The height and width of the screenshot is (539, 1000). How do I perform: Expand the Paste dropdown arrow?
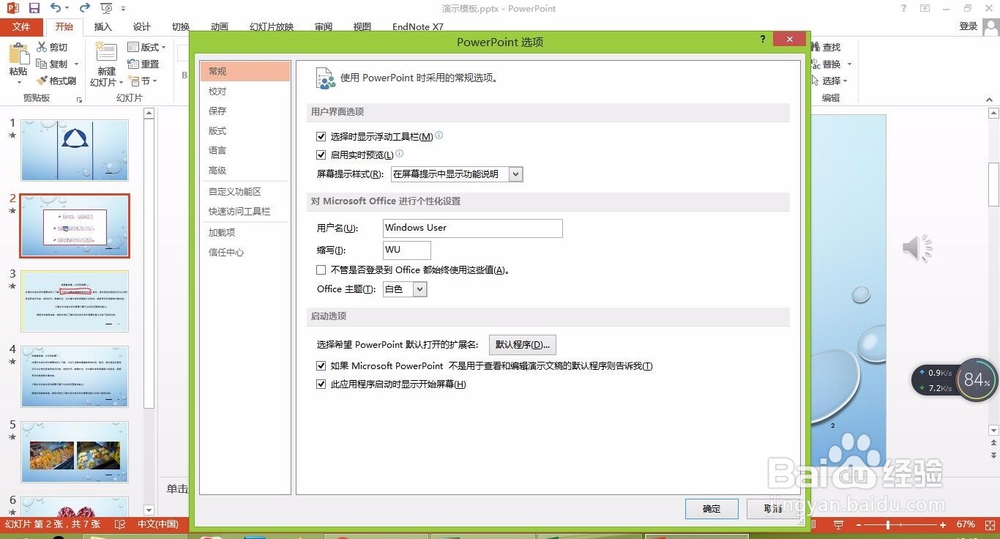(x=18, y=82)
